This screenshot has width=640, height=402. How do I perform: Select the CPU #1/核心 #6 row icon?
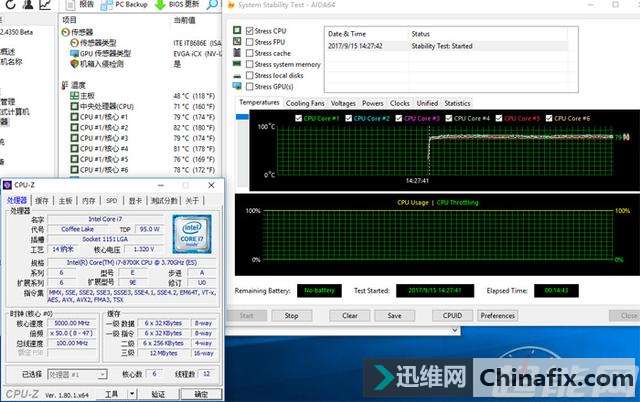(x=74, y=170)
